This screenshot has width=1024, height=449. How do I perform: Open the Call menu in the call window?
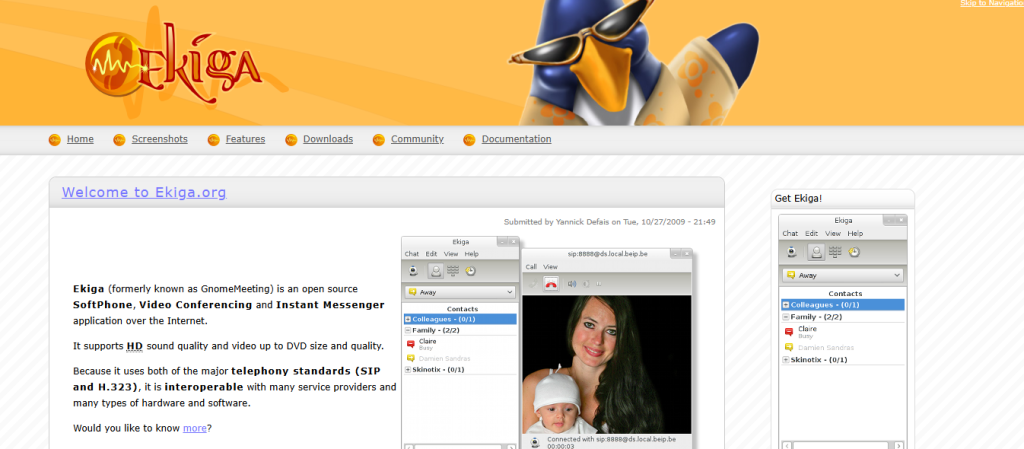pos(532,267)
